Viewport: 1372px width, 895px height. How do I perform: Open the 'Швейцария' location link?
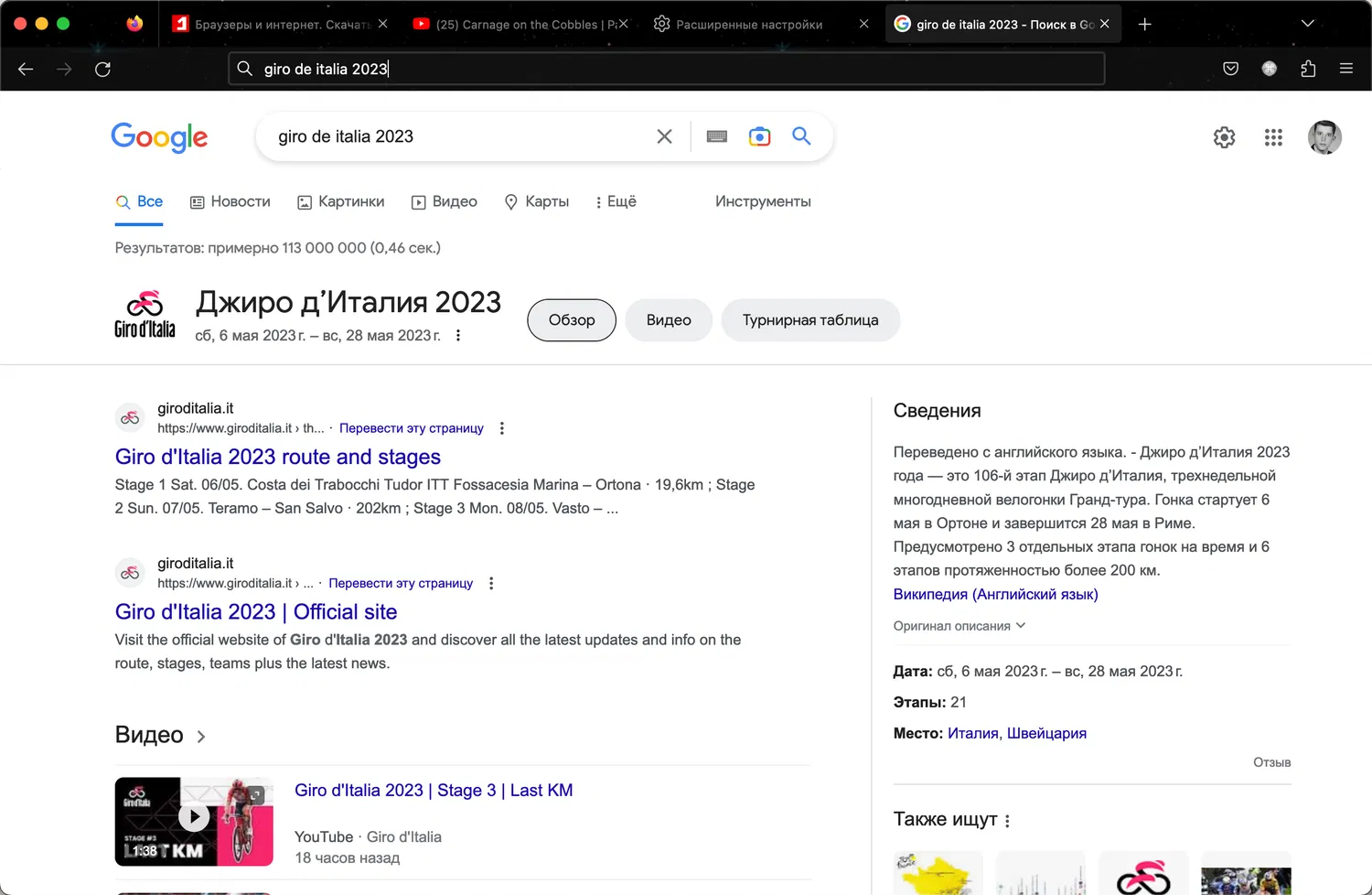click(x=1046, y=734)
